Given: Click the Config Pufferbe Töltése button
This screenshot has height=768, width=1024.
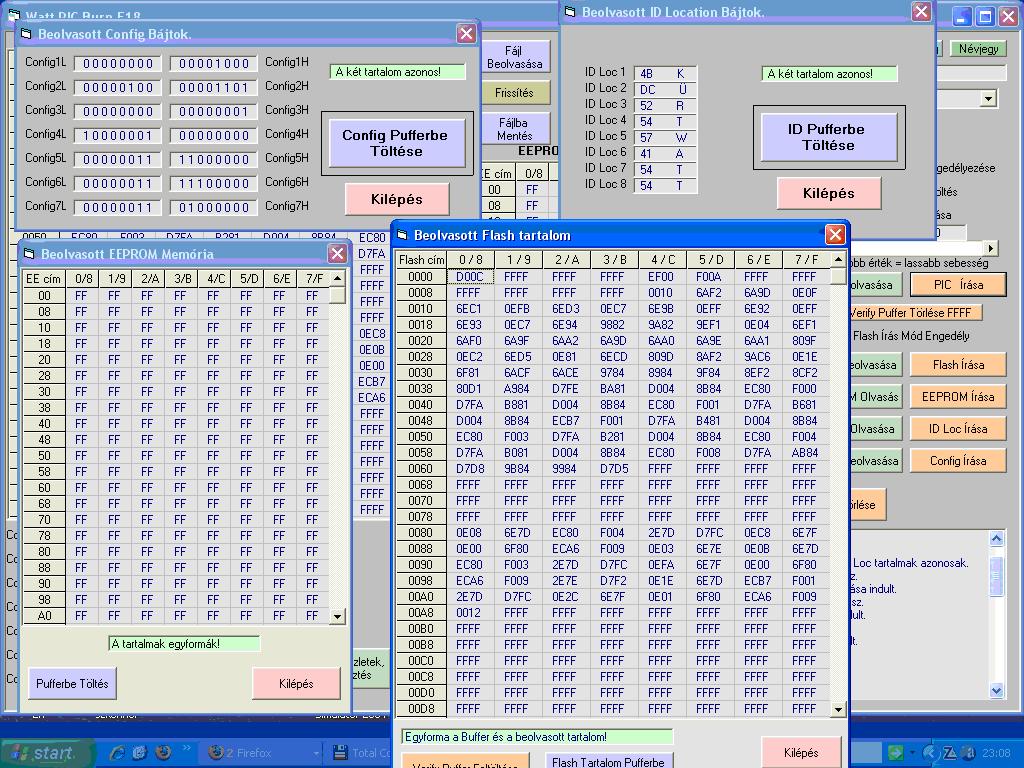Looking at the screenshot, I should click(x=396, y=143).
